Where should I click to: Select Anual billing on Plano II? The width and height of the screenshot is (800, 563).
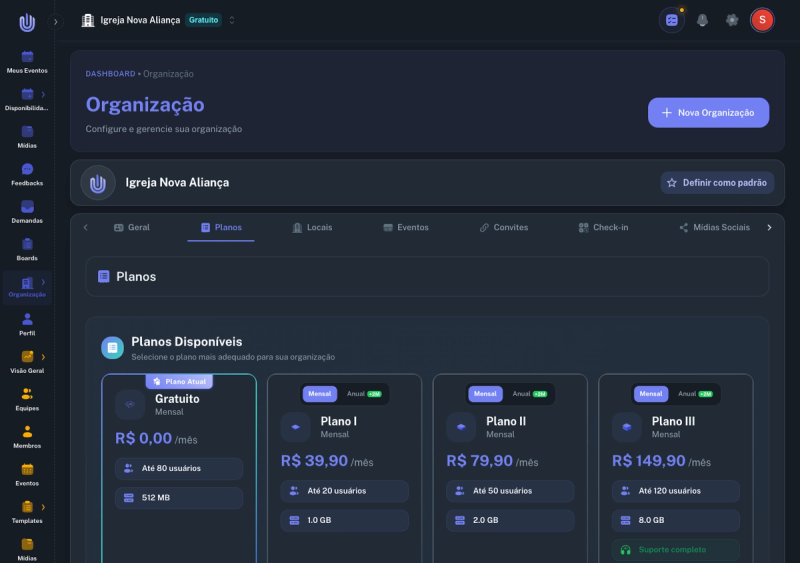[530, 394]
